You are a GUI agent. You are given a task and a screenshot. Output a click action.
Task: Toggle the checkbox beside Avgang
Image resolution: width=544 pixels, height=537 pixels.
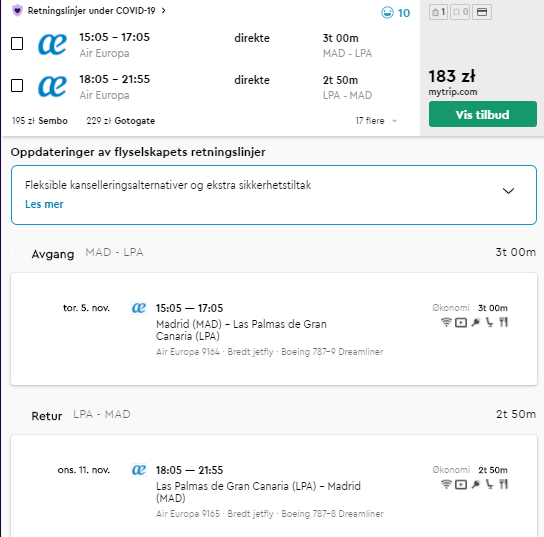click(18, 253)
